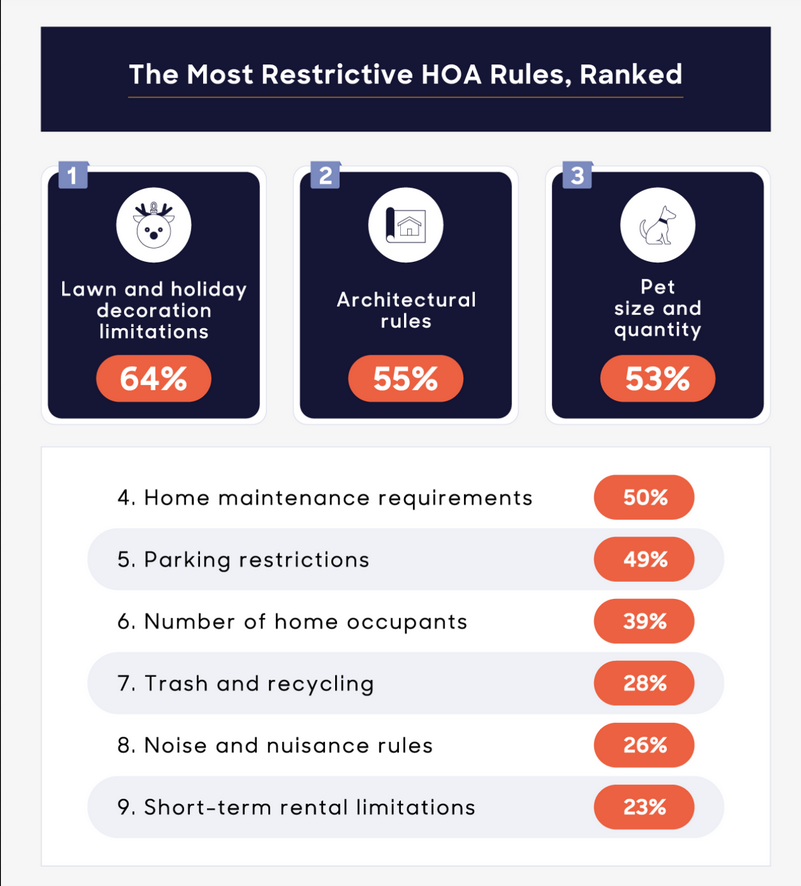Click the number 1 rank badge
This screenshot has height=886, width=801.
pos(70,176)
